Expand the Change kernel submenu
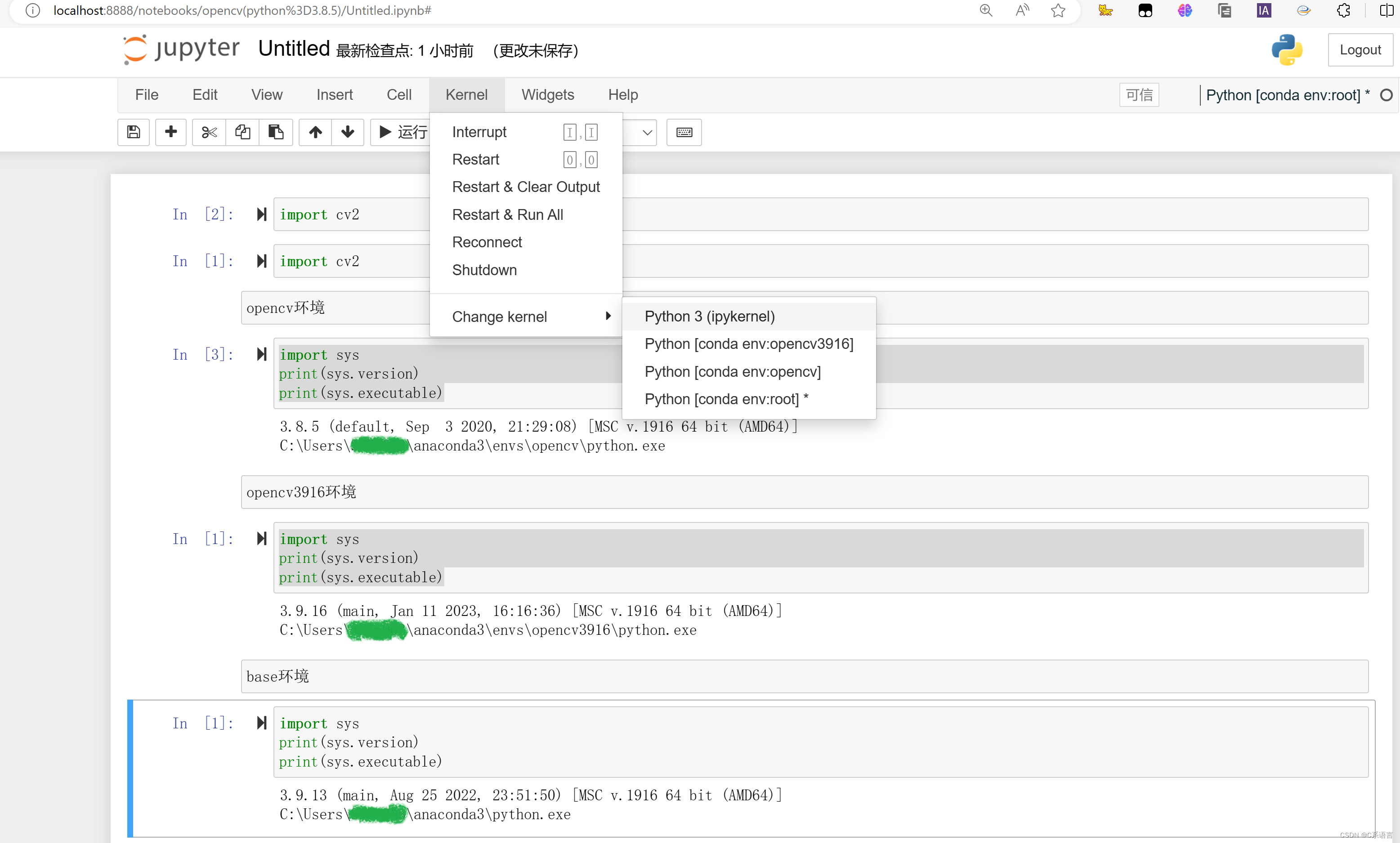The width and height of the screenshot is (1400, 843). pyautogui.click(x=526, y=317)
